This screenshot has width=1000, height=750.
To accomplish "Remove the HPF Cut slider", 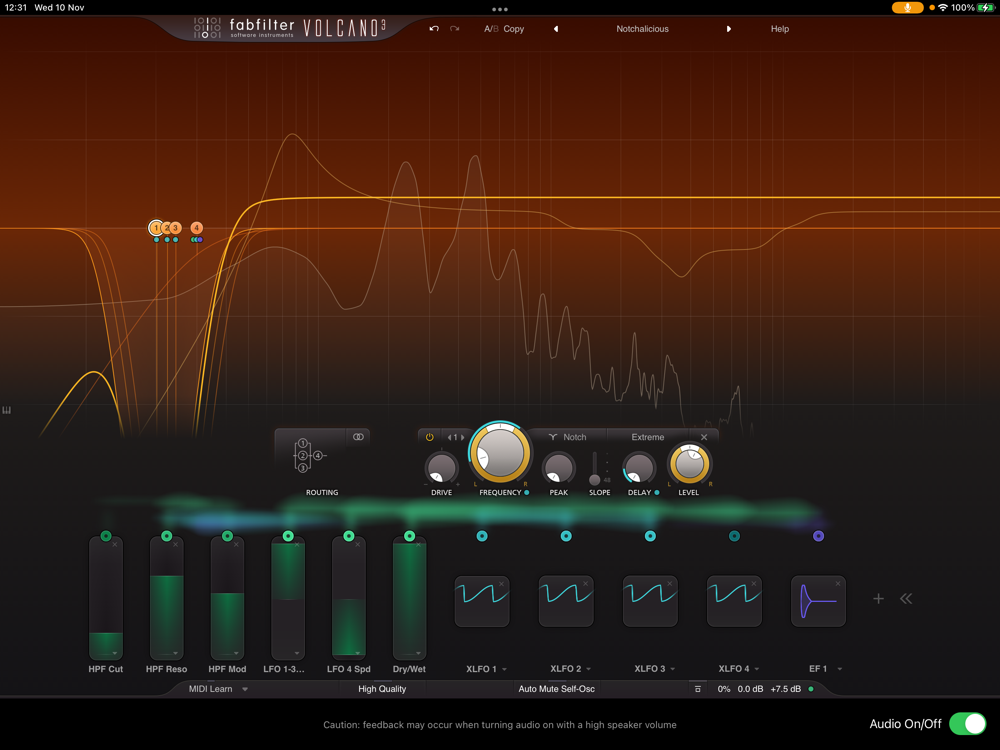I will [x=115, y=545].
